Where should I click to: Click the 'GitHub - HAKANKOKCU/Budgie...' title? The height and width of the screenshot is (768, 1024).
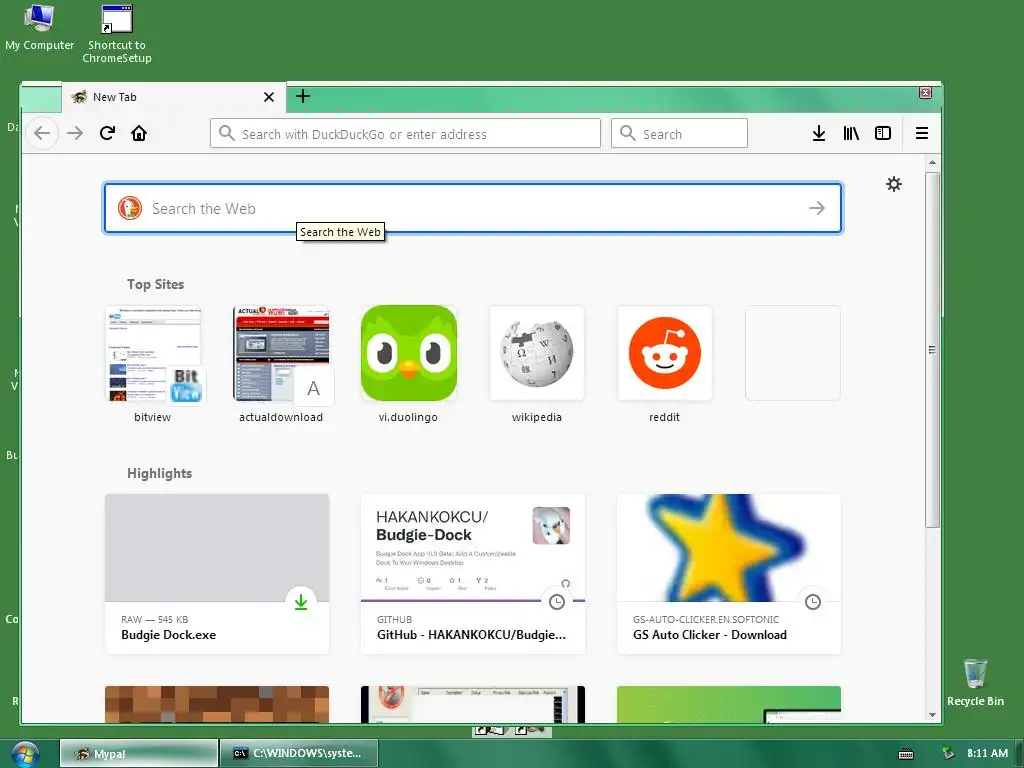[x=472, y=635]
